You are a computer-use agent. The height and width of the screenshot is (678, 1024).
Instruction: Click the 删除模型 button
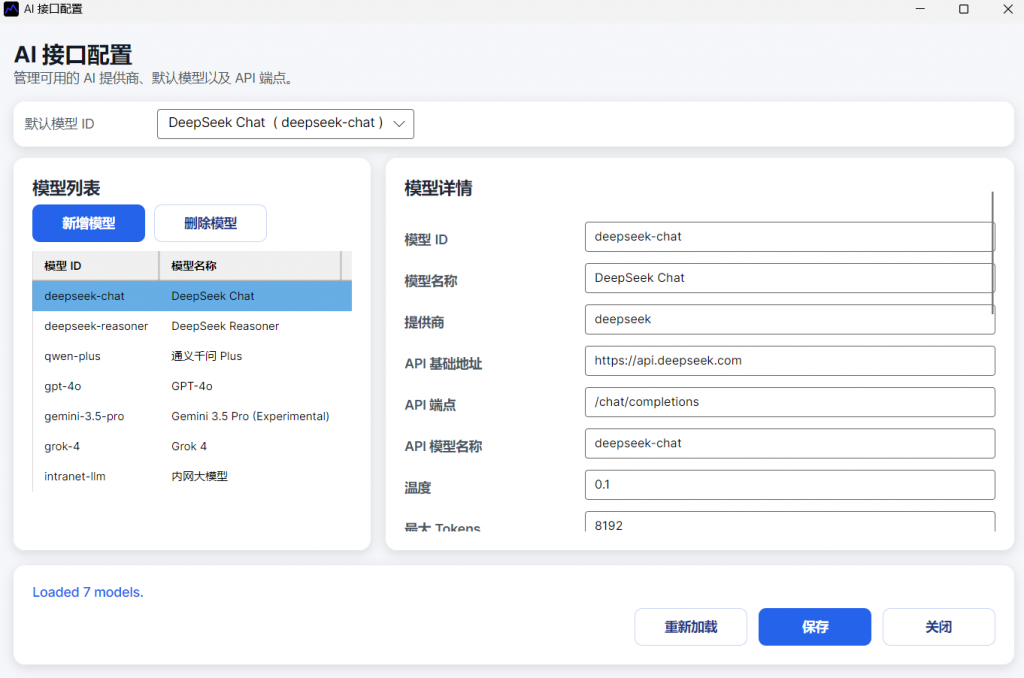[210, 223]
